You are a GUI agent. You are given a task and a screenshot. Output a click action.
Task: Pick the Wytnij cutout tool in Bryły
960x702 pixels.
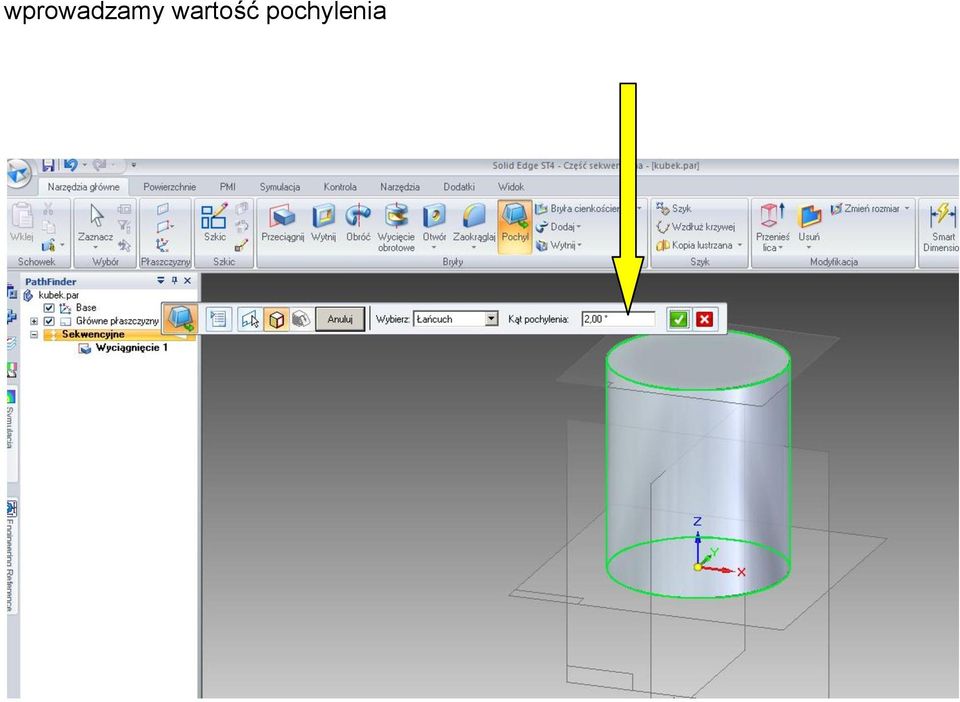tap(323, 223)
